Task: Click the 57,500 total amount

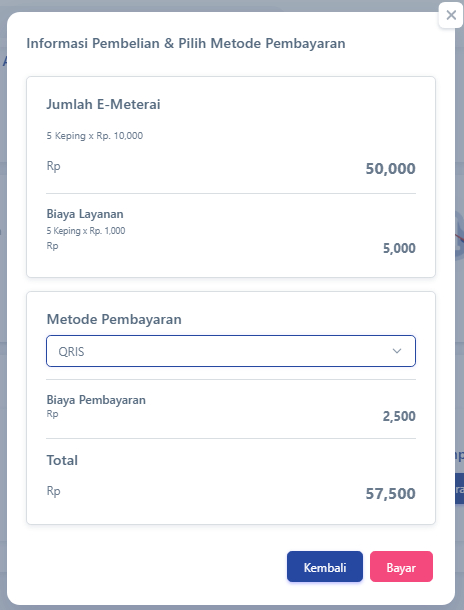Action: 390,494
